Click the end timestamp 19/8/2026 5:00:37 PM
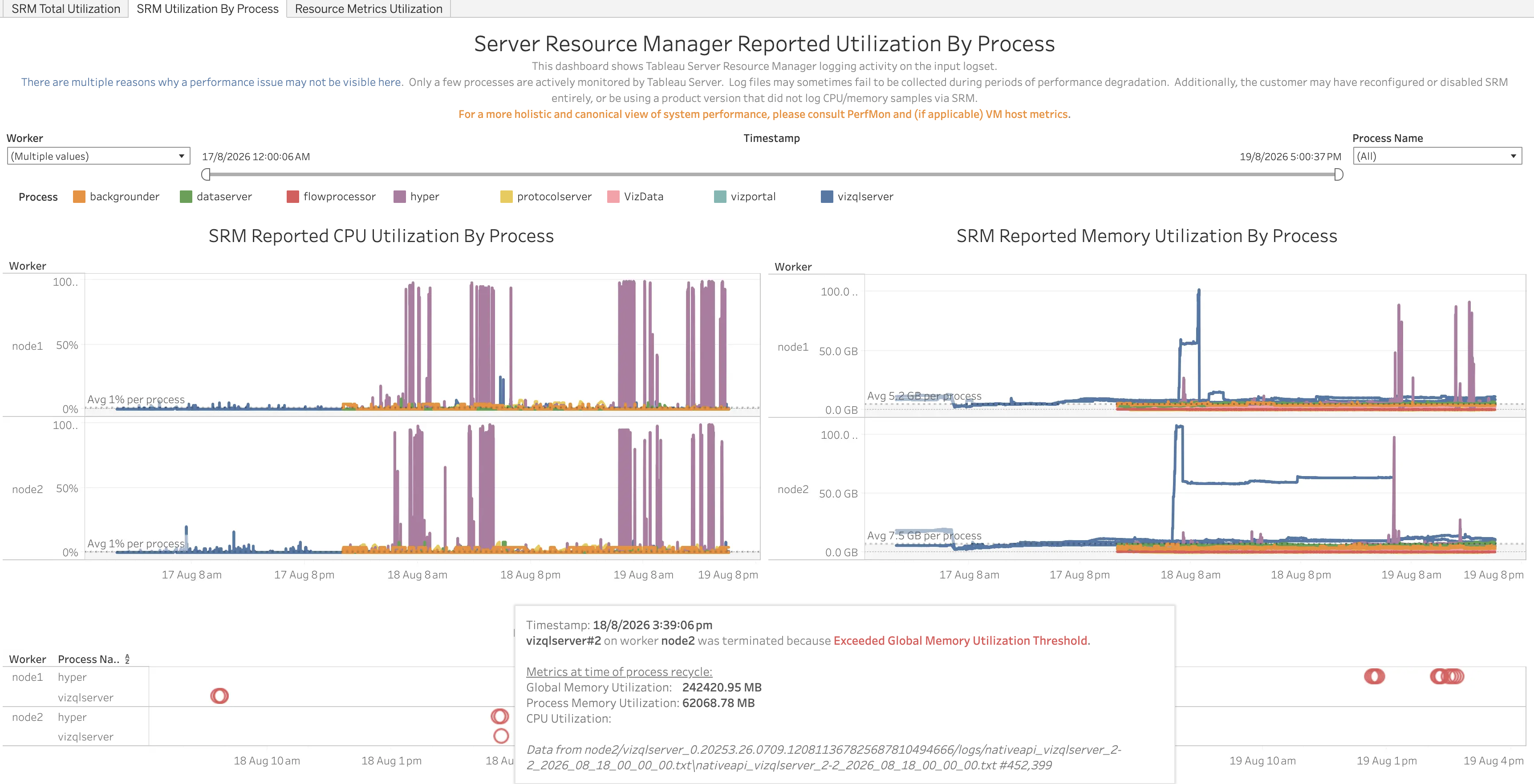Image resolution: width=1534 pixels, height=784 pixels. [1291, 157]
